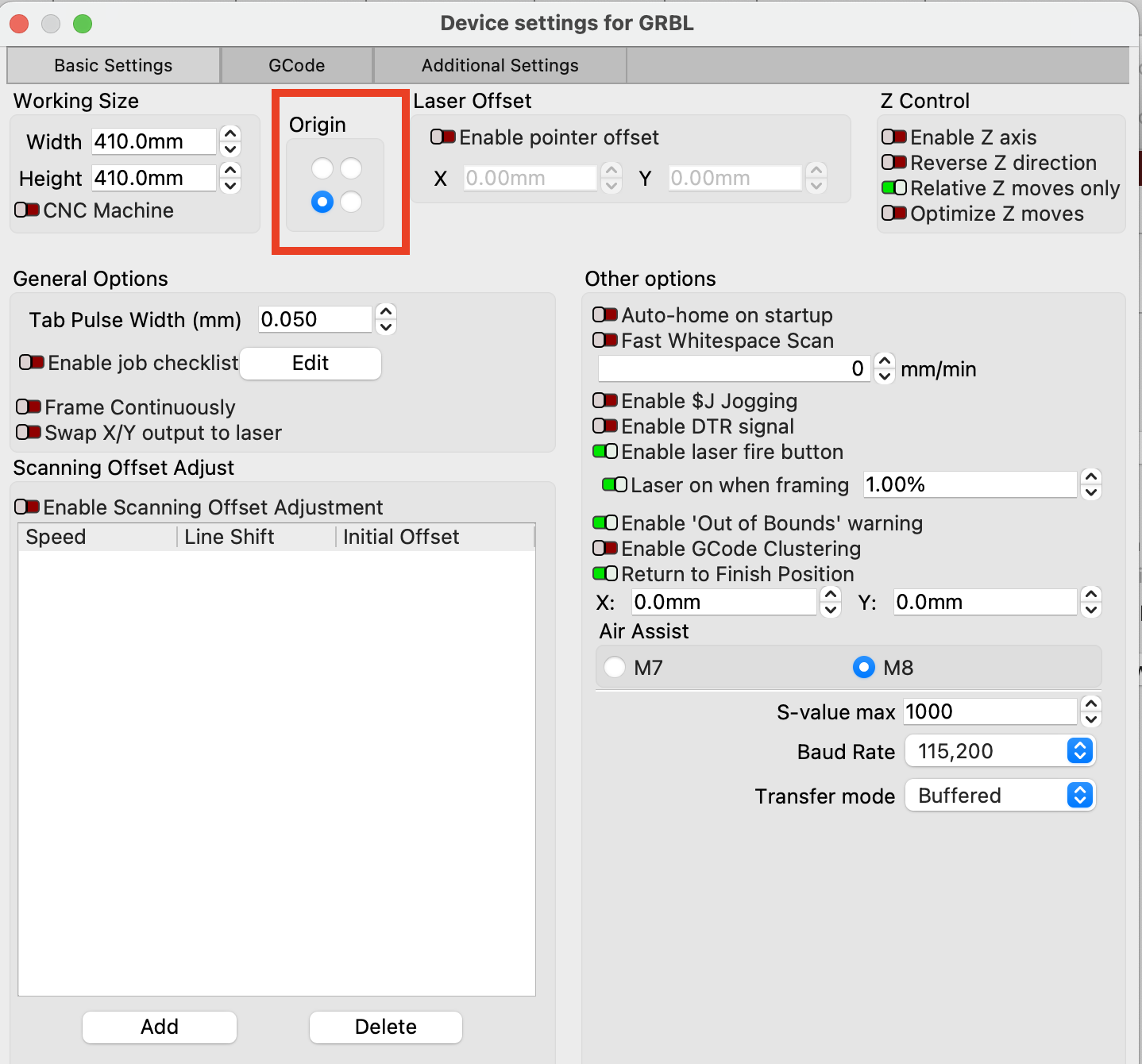Toggle Fast Whitespace Scan
This screenshot has width=1142, height=1064.
tap(605, 341)
